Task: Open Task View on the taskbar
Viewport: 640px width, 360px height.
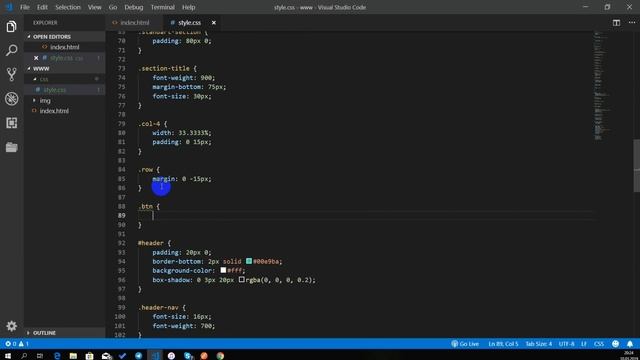Action: [40, 356]
